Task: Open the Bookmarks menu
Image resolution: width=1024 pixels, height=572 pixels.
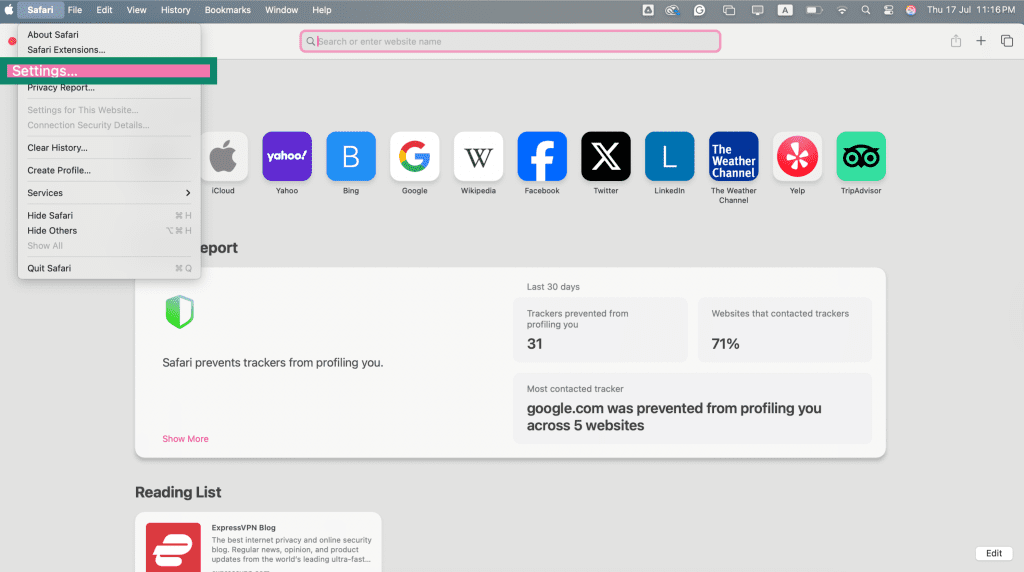Action: pyautogui.click(x=228, y=10)
